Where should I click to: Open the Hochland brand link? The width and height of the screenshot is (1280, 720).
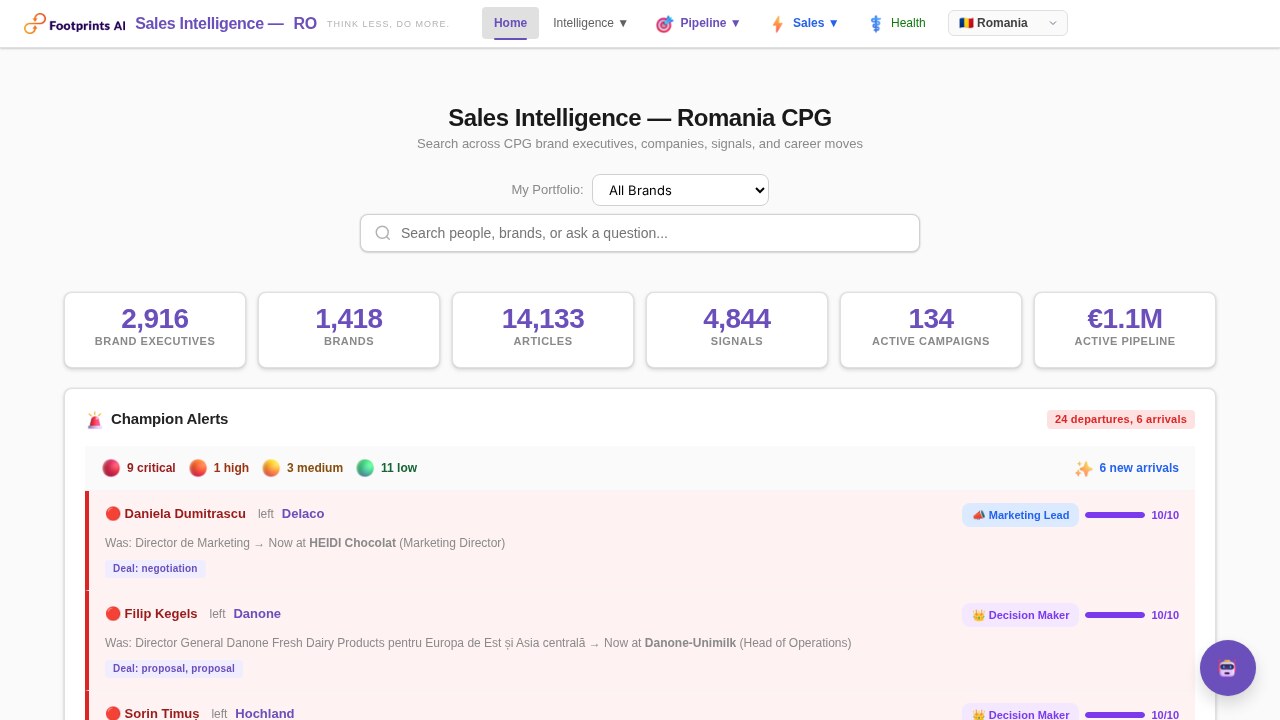pyautogui.click(x=265, y=713)
